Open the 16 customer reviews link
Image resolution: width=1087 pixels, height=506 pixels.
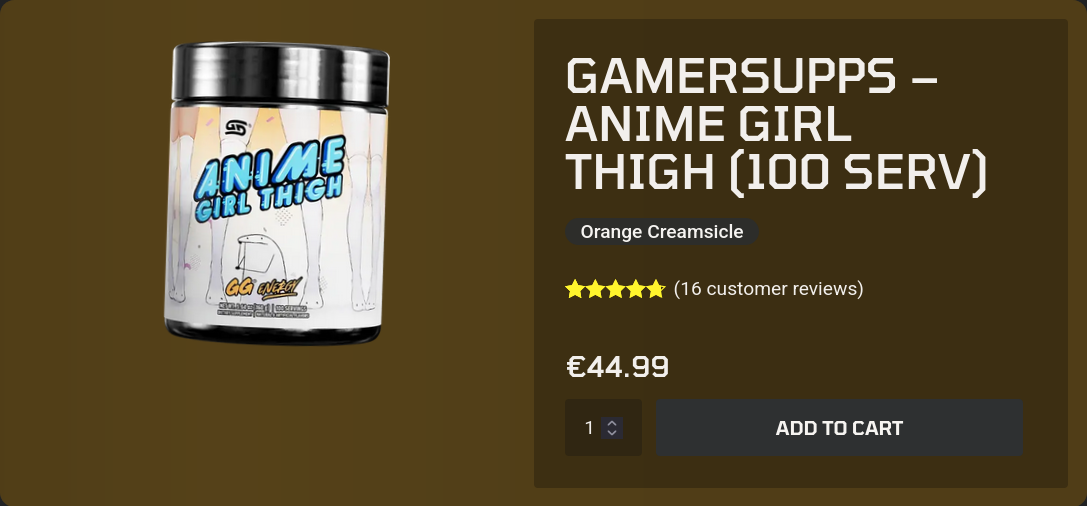pos(768,288)
